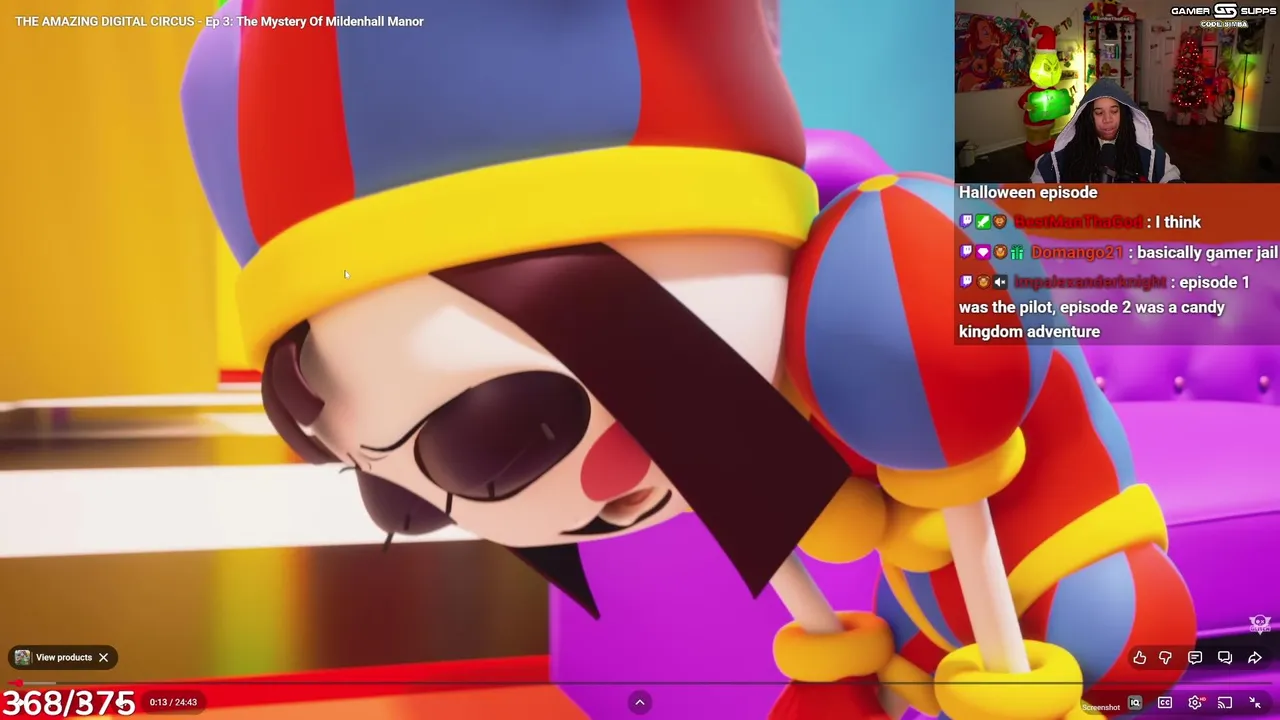
Task: Open View products shelf
Action: 64,657
